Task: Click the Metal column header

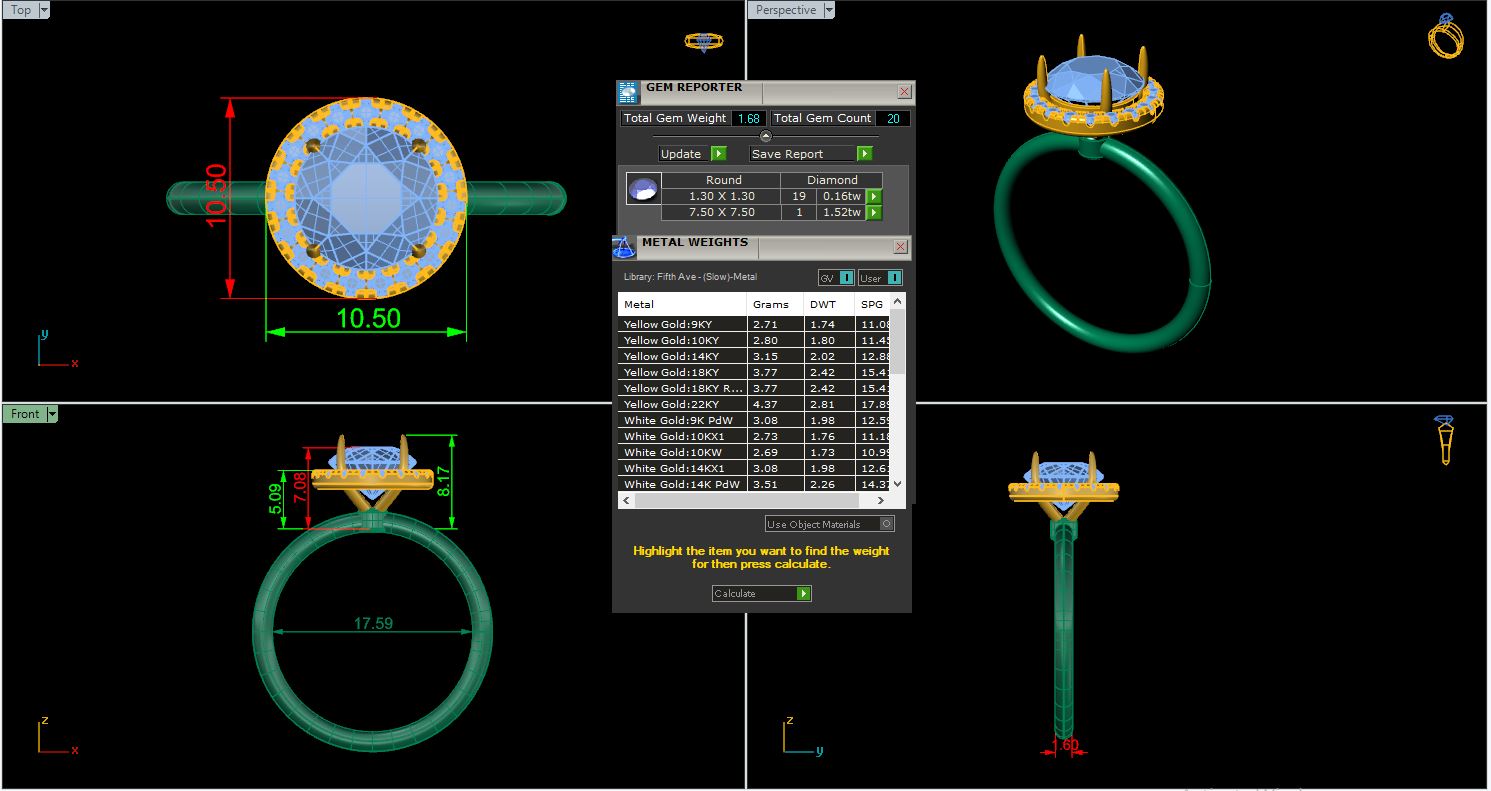Action: click(682, 304)
